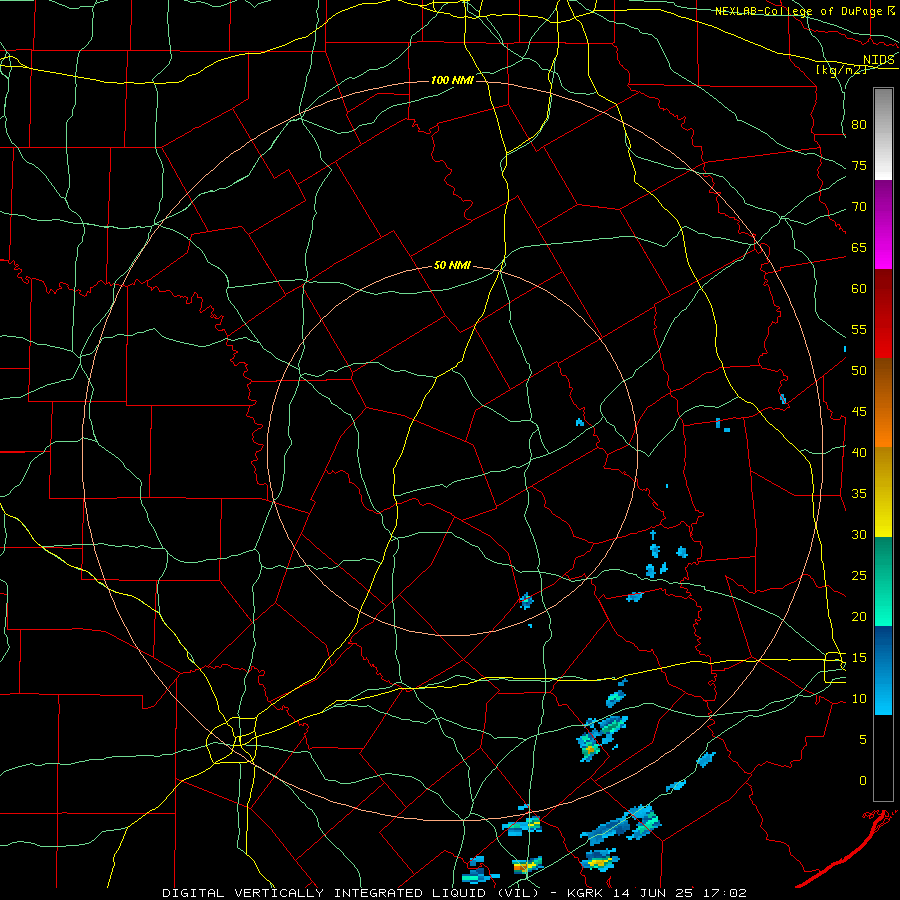Screen dimensions: 900x900
Task: Select the "10" scale value
Action: point(859,699)
